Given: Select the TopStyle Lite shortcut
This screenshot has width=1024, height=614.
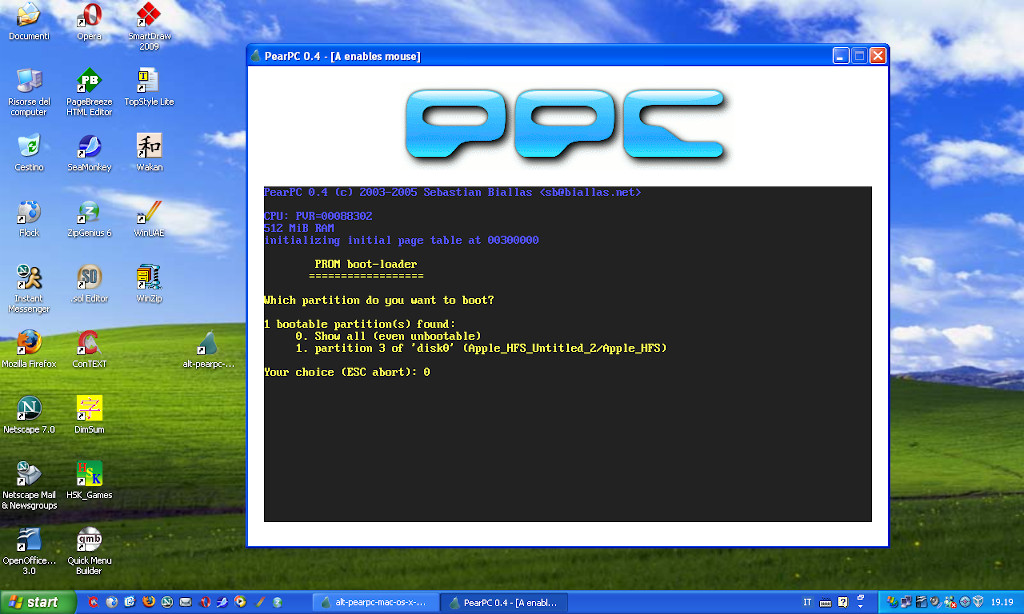Looking at the screenshot, I should [149, 87].
